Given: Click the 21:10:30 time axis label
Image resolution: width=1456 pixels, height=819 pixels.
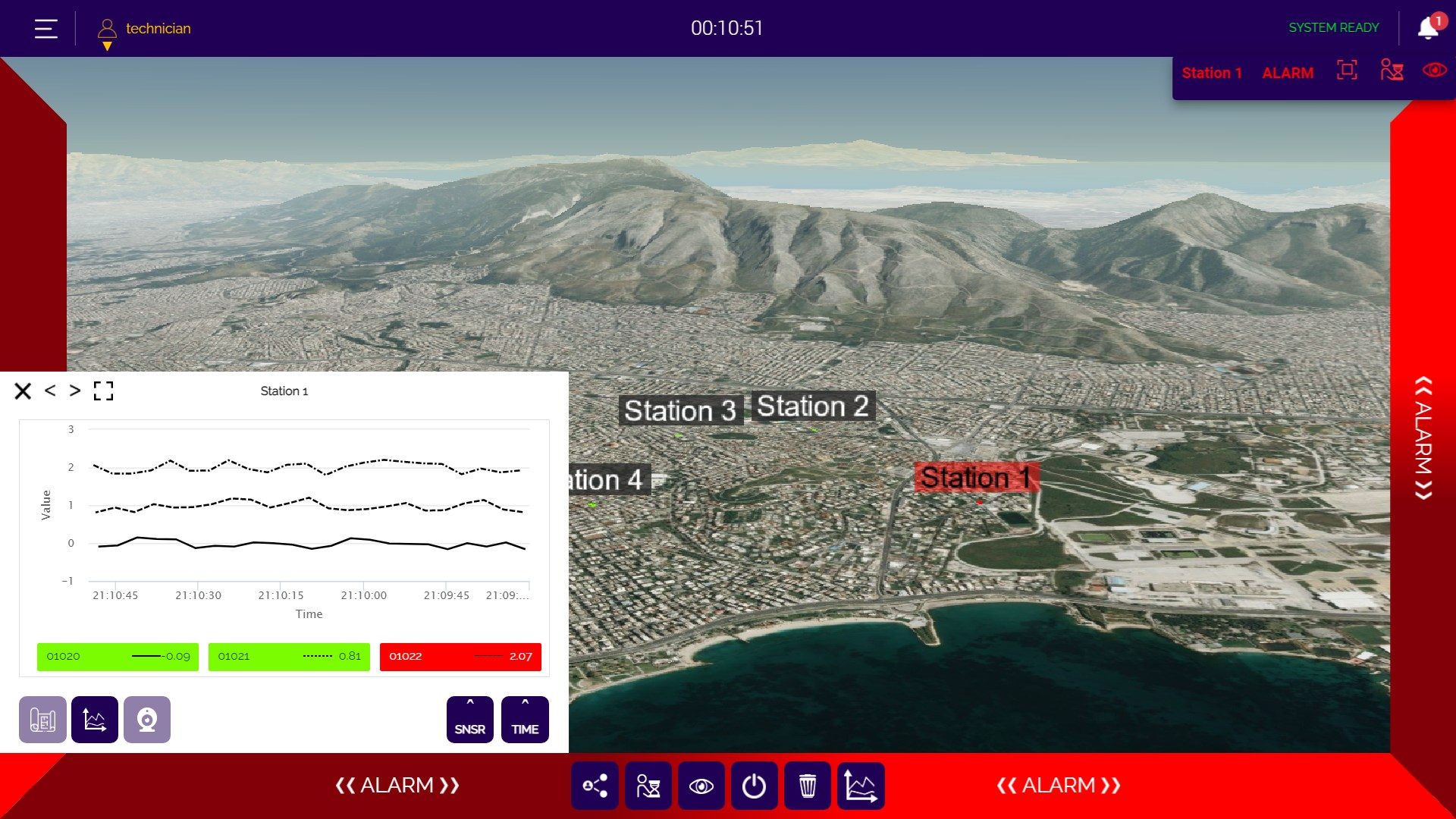Looking at the screenshot, I should pos(198,595).
